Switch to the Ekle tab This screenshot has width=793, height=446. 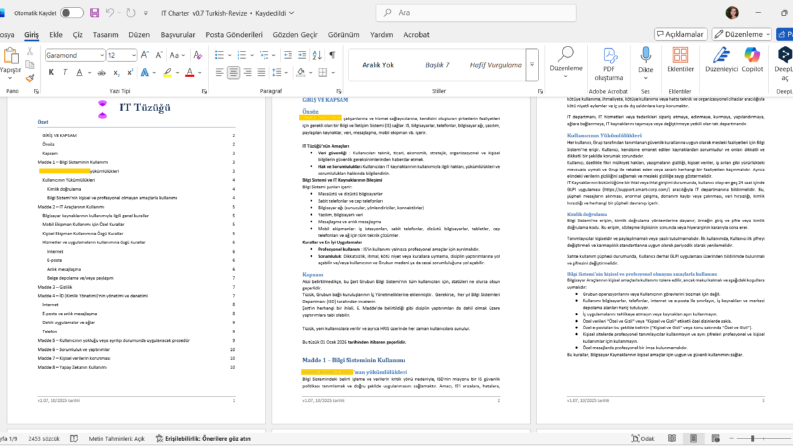[x=56, y=35]
